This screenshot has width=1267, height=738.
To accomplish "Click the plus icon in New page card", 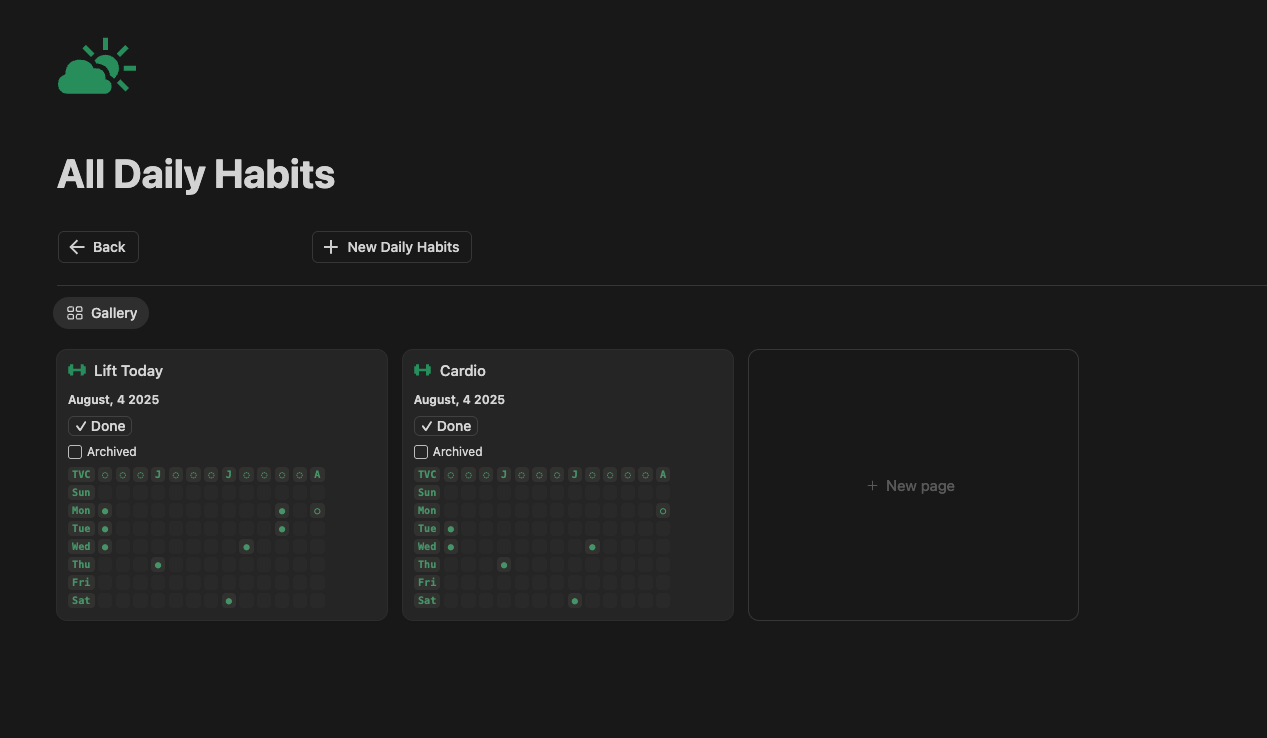I will [872, 486].
